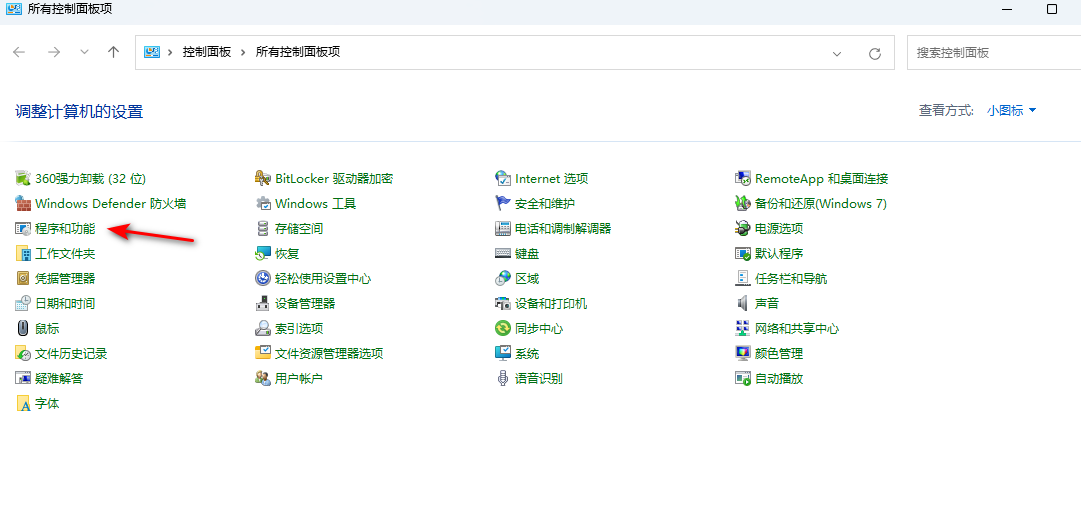The height and width of the screenshot is (515, 1081).
Task: Click the 文件资源管理器选项 folder icon
Action: [x=263, y=354]
